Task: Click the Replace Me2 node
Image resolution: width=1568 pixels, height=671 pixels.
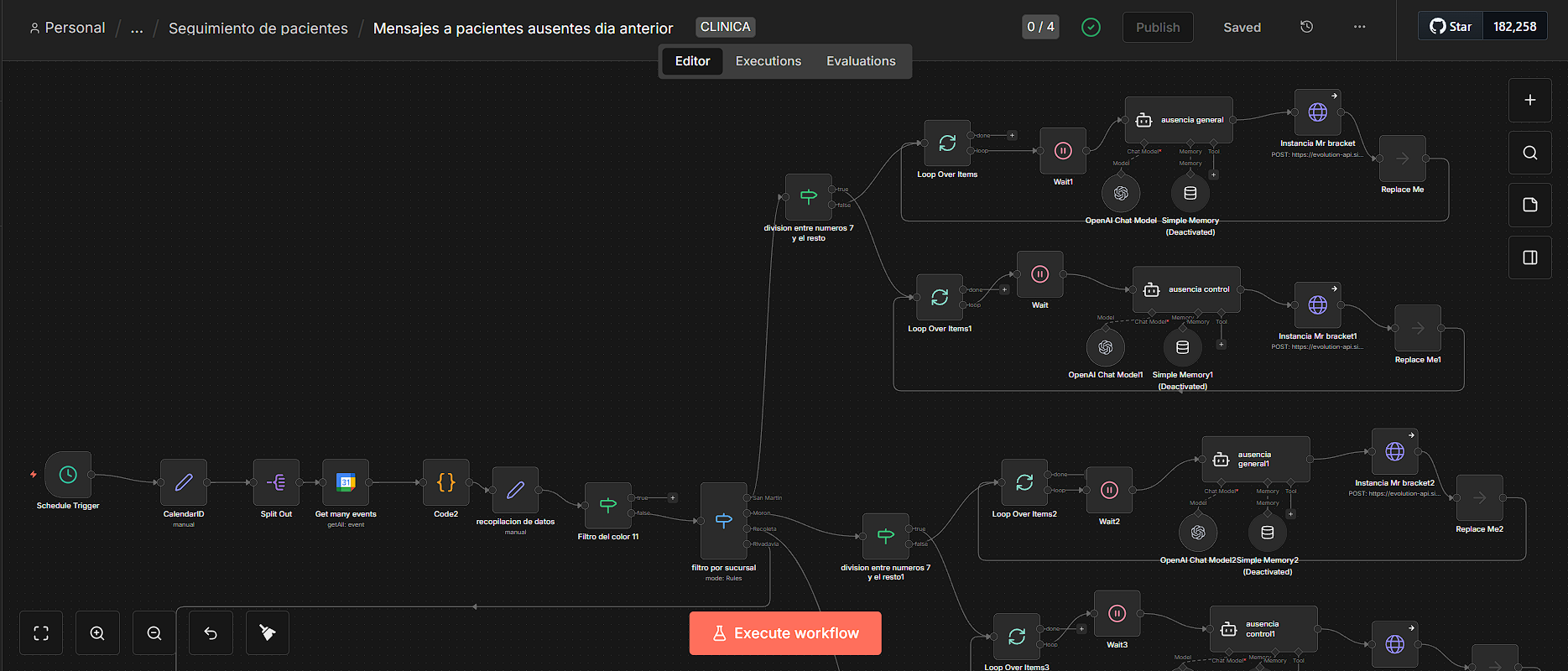Action: click(x=1480, y=498)
